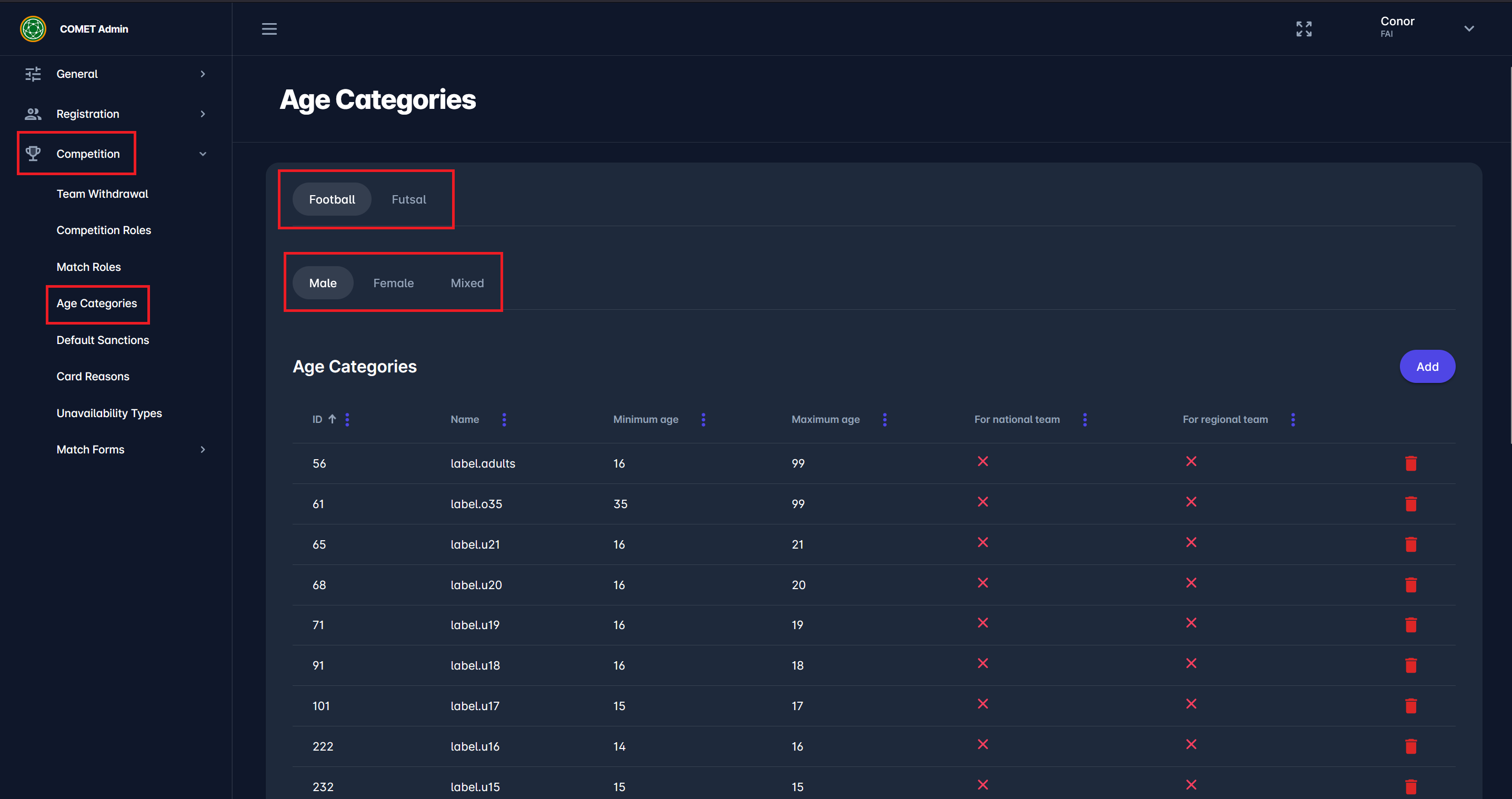
Task: Switch to the Futsal tab
Action: (x=408, y=199)
